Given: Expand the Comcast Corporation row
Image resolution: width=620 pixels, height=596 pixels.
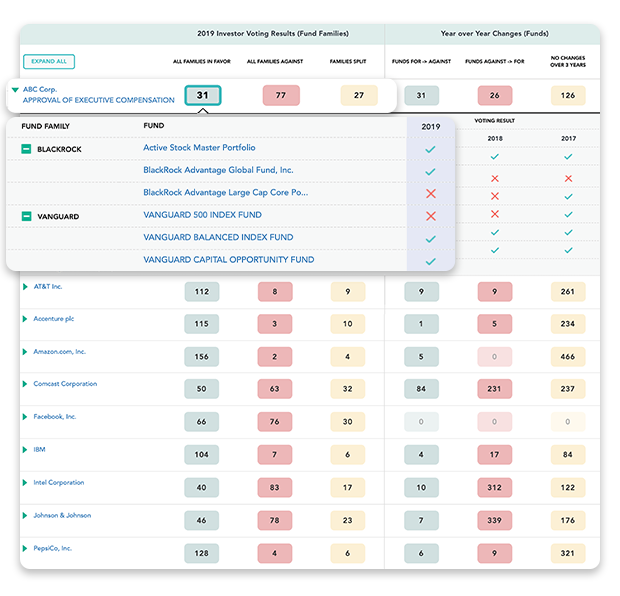Looking at the screenshot, I should click(x=25, y=384).
